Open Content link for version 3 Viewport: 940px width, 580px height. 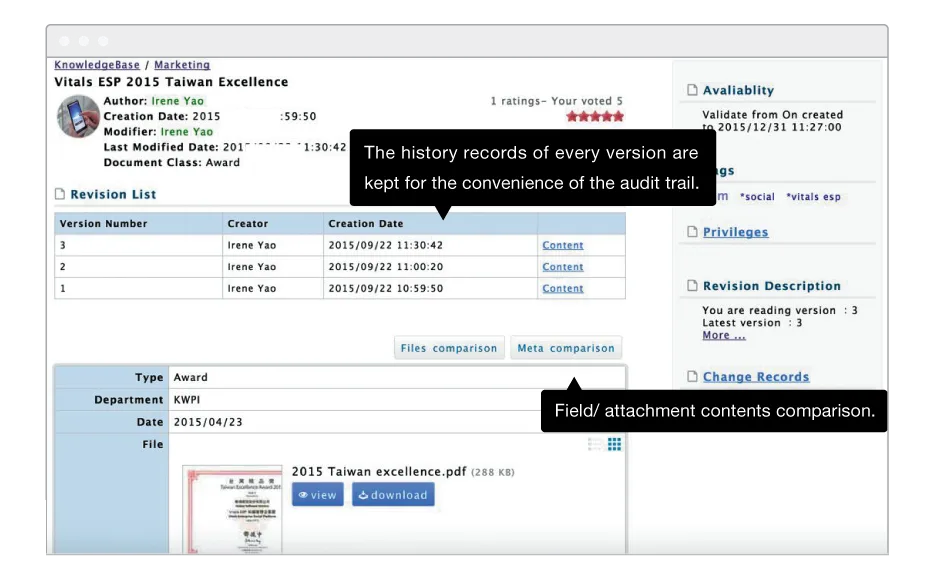[562, 245]
